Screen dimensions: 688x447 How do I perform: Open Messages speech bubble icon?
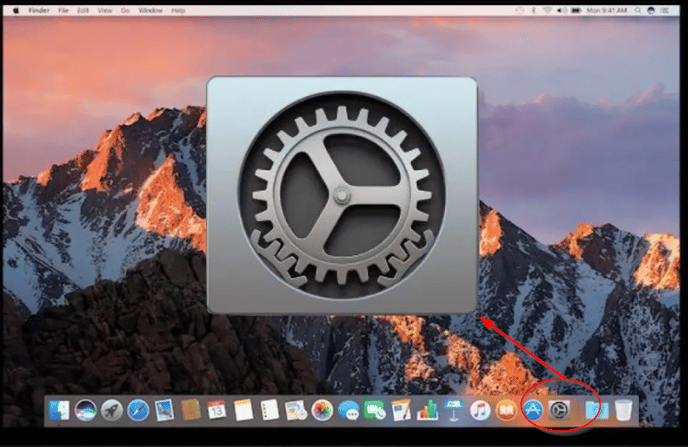348,411
